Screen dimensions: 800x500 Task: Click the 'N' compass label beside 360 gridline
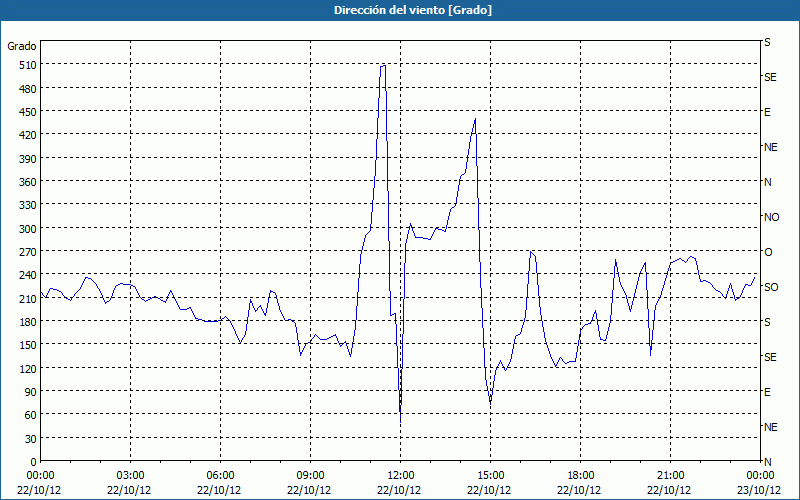767,182
